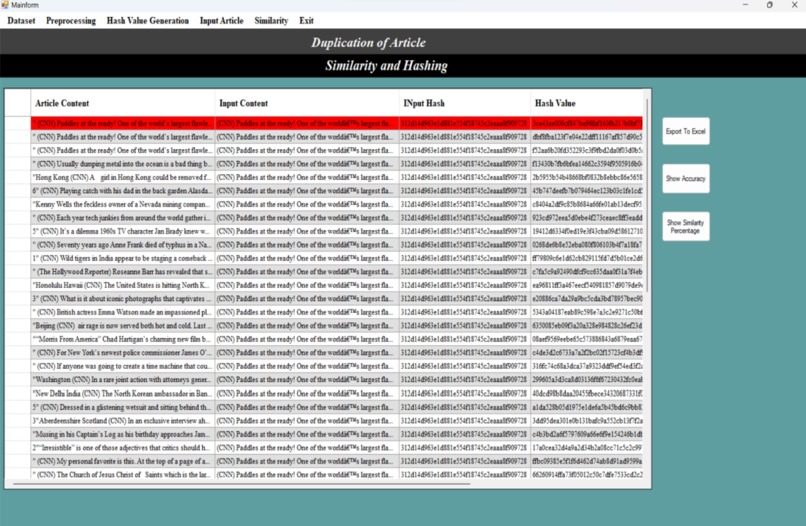Select the 'Church of Jesus Christ' article cell
The height and width of the screenshot is (526, 806).
(x=122, y=474)
